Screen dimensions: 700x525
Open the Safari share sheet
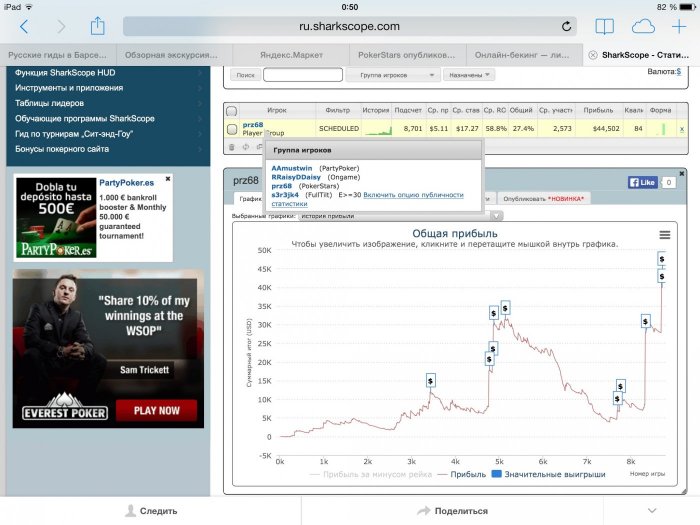97,26
